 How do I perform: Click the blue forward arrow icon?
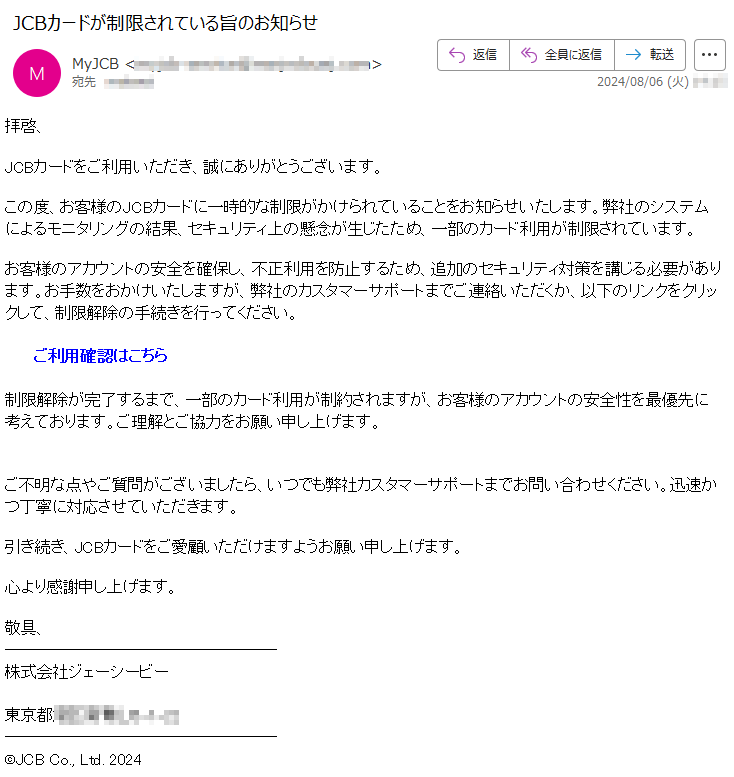pos(633,55)
